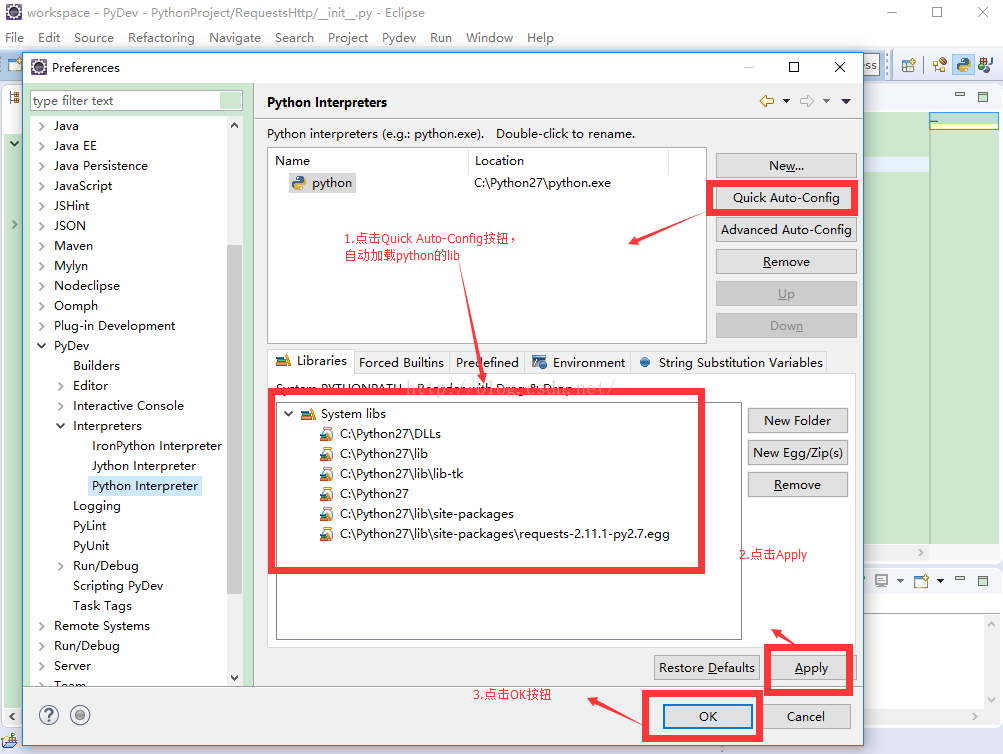1003x754 pixels.
Task: Open the Window menu
Action: point(489,38)
